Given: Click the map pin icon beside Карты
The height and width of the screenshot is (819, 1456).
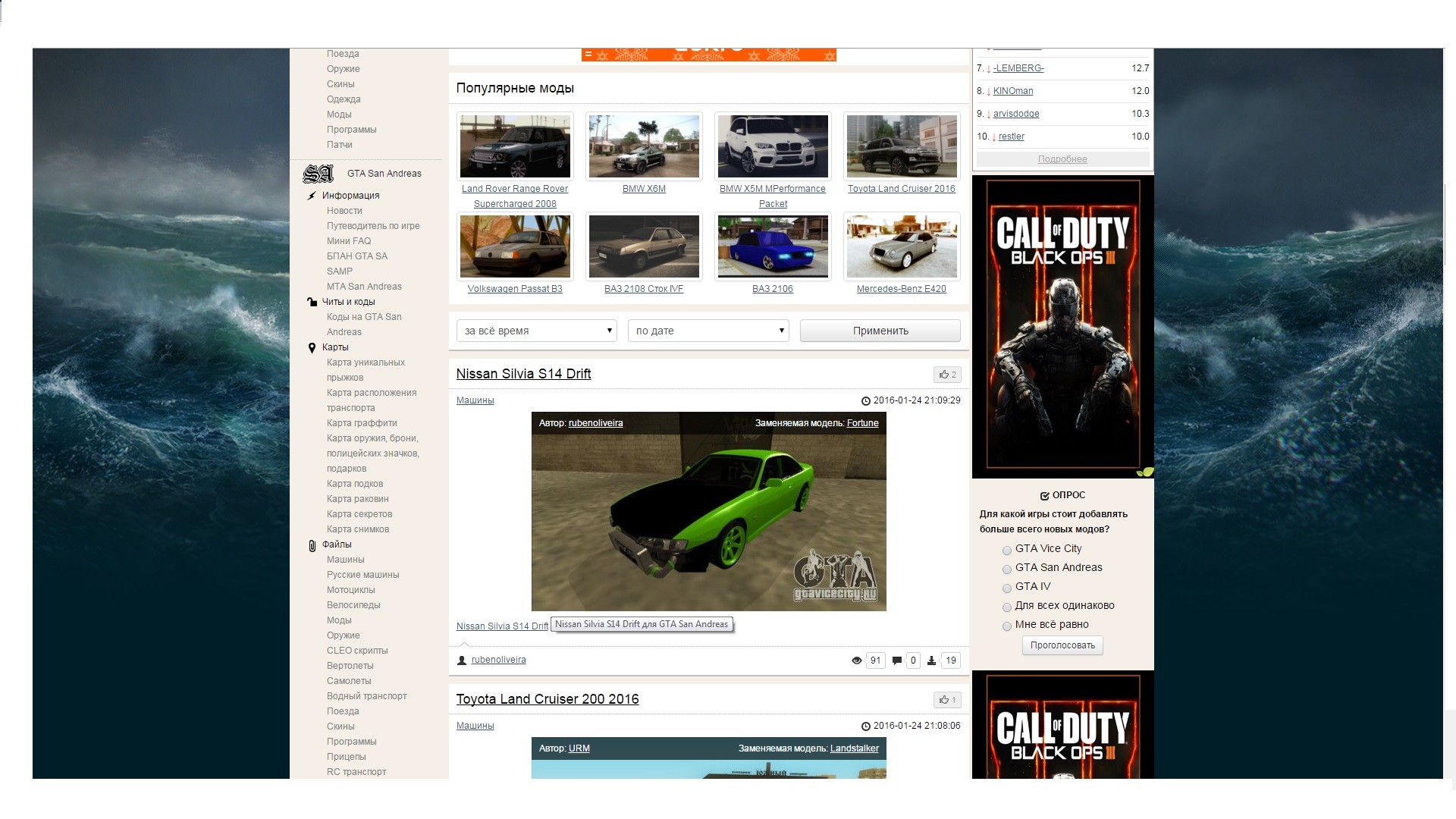Looking at the screenshot, I should click(x=312, y=347).
